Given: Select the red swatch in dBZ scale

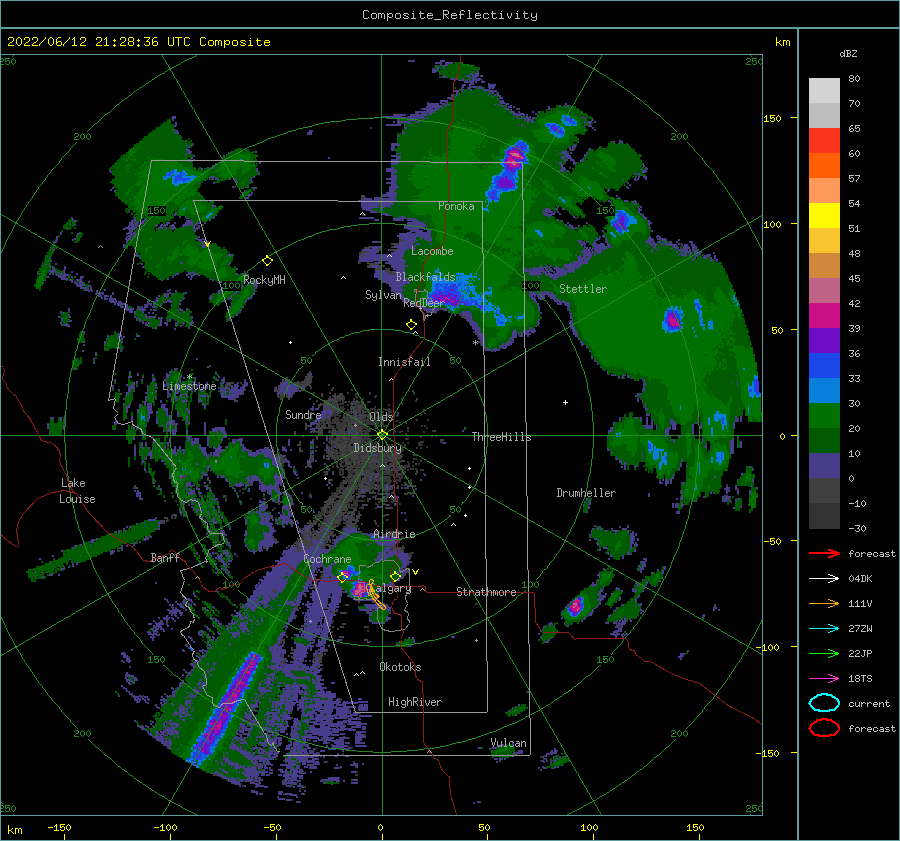Looking at the screenshot, I should pyautogui.click(x=824, y=141).
